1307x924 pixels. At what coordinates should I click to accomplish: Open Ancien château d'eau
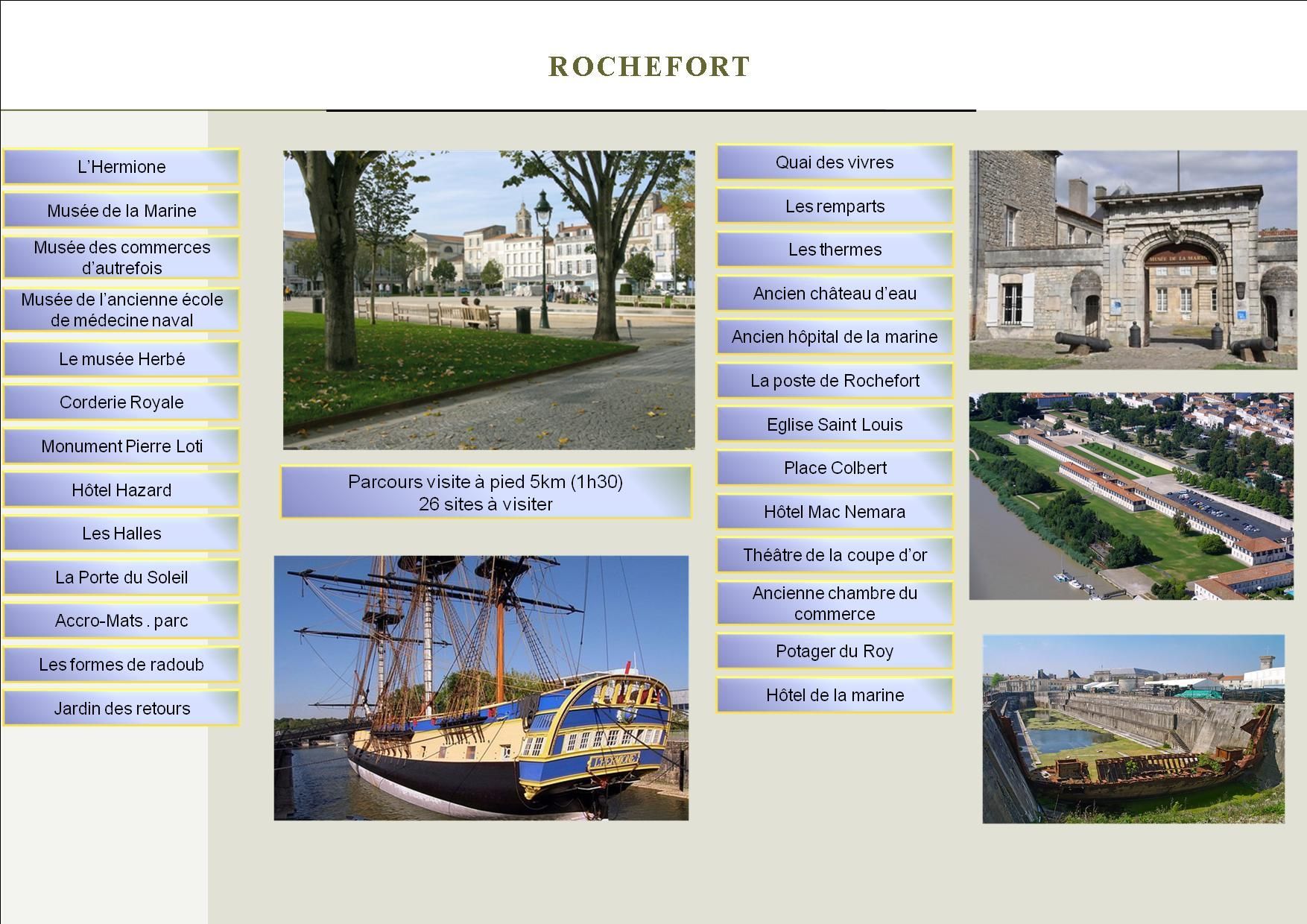pos(835,294)
